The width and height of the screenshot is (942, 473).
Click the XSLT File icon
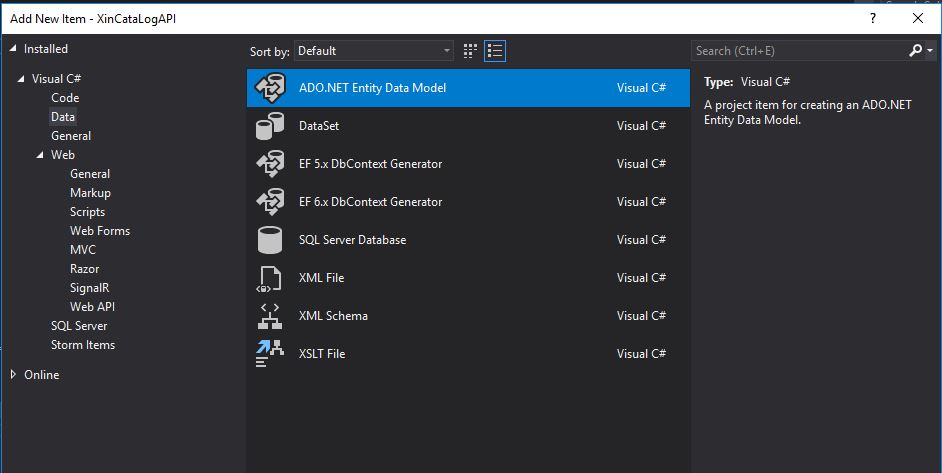[x=269, y=354]
